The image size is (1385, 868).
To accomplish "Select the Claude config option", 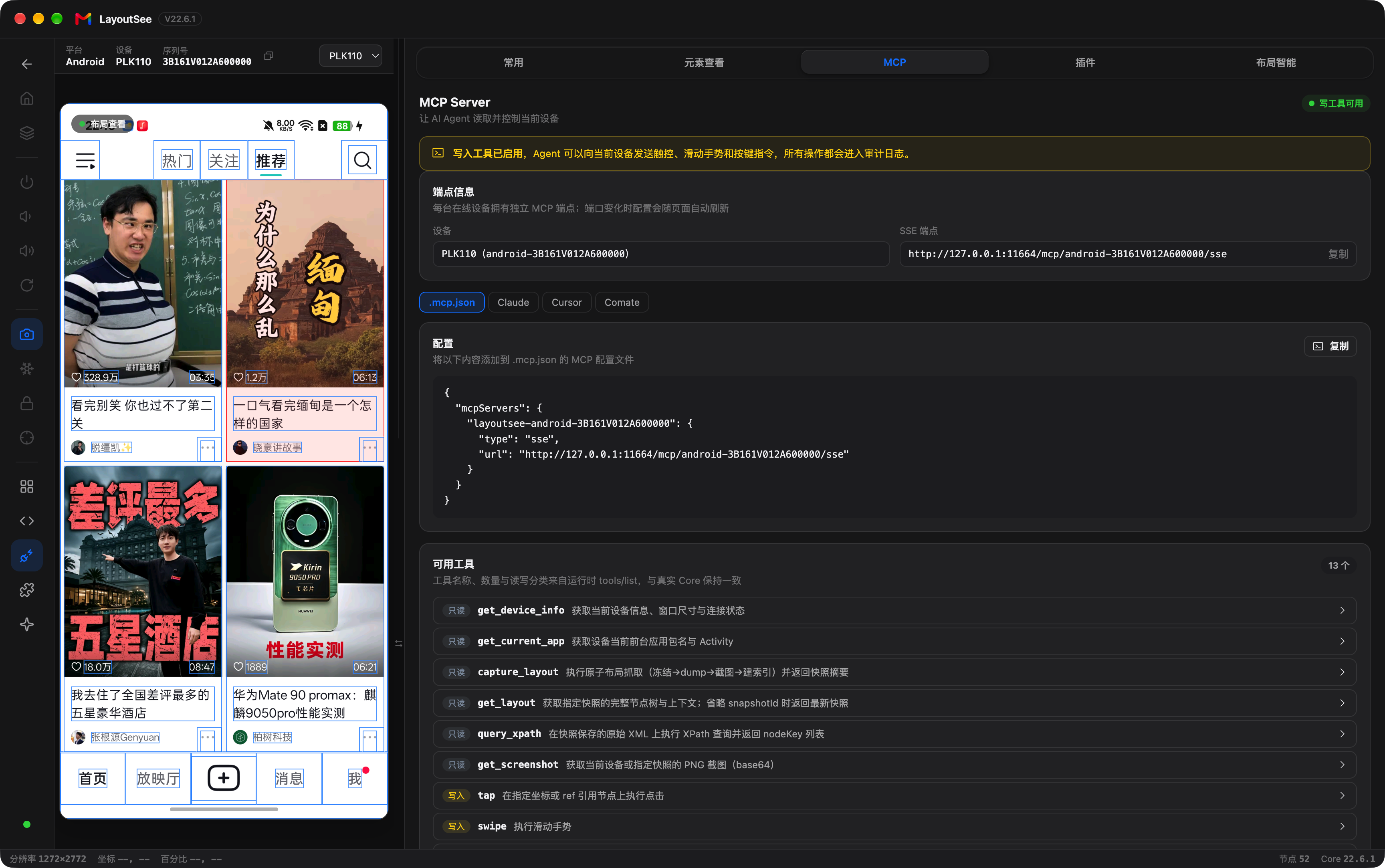I will click(x=513, y=303).
